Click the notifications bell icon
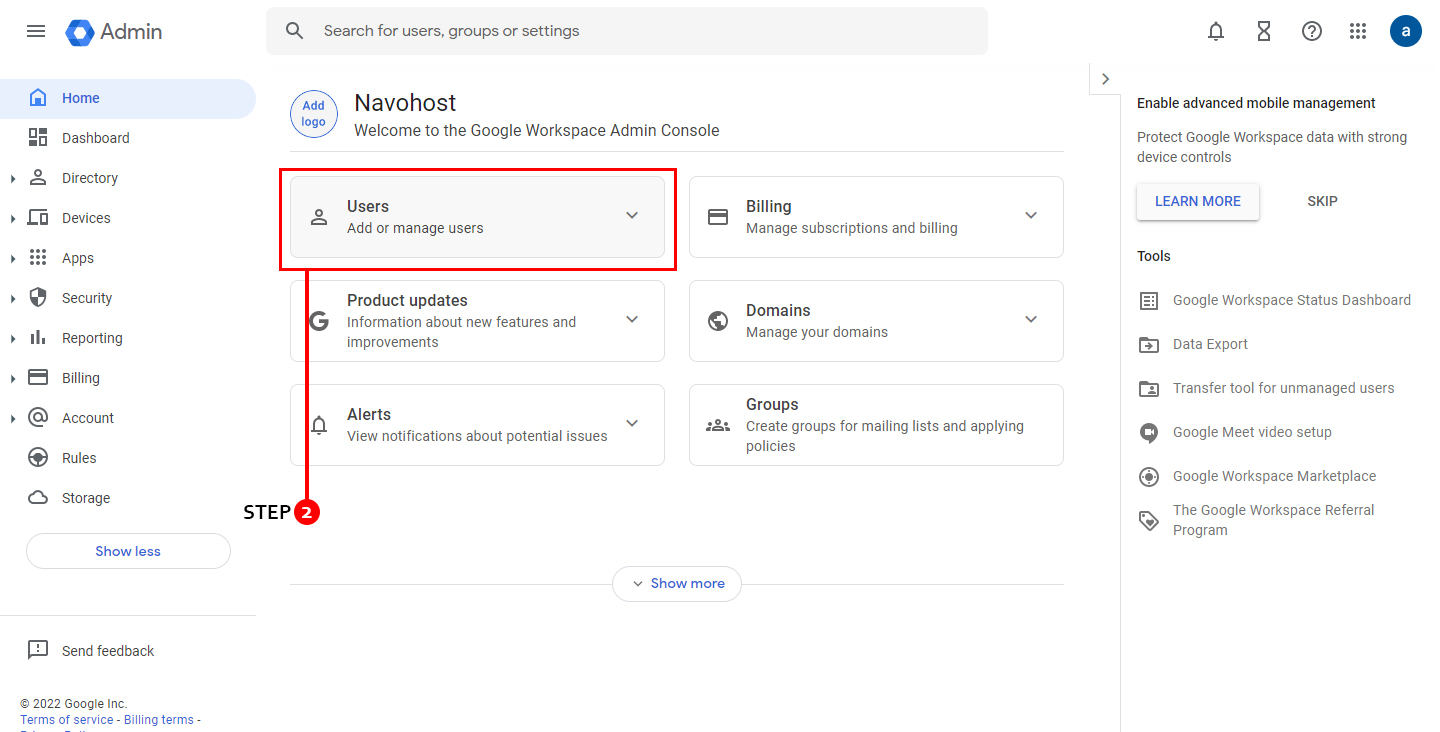1440x732 pixels. 1216,31
